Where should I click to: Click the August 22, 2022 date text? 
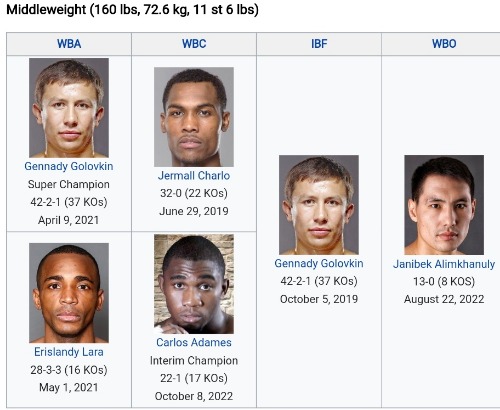click(444, 299)
